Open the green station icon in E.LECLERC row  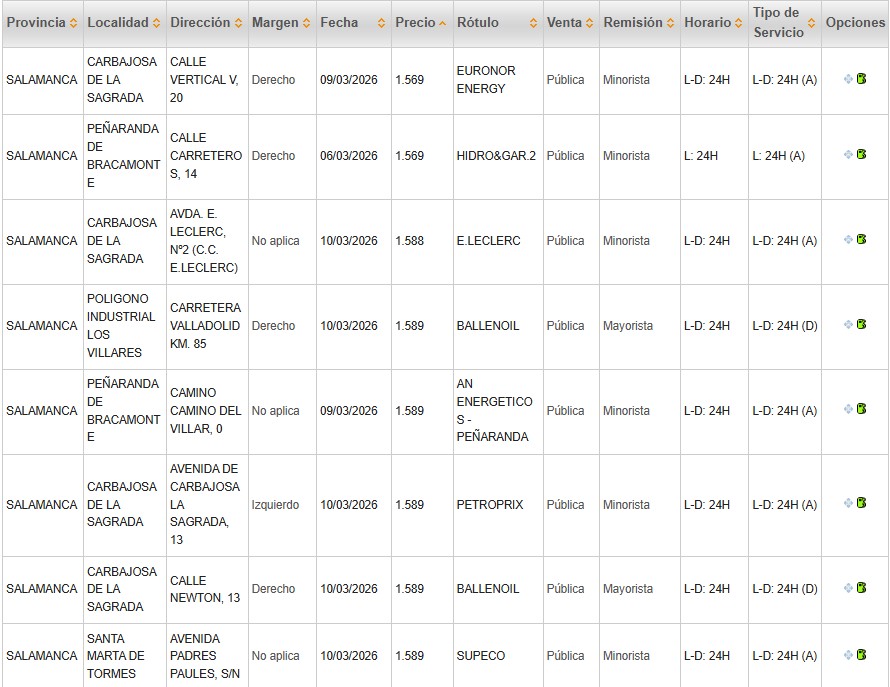862,240
